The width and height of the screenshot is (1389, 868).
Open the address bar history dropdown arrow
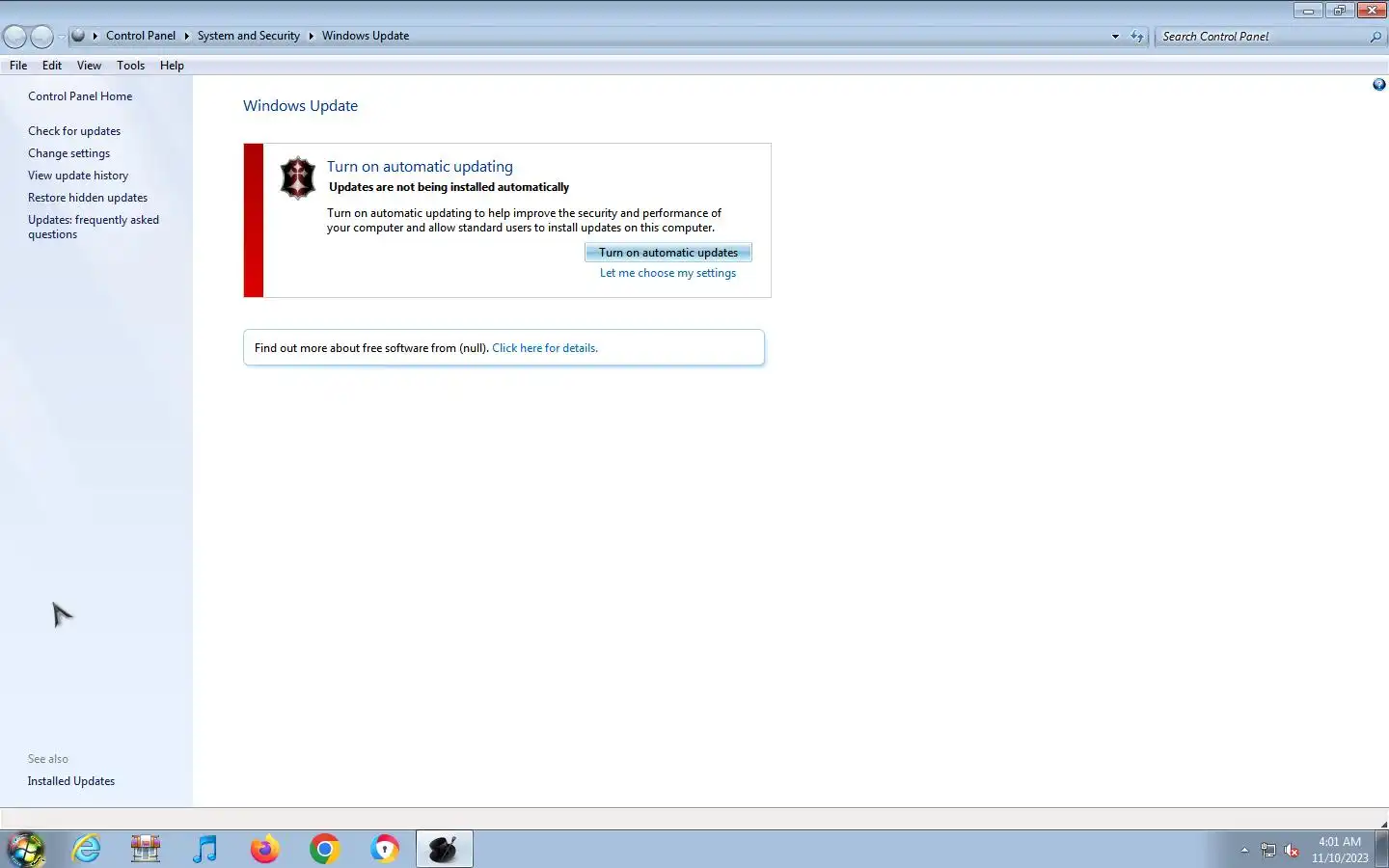coord(1115,37)
